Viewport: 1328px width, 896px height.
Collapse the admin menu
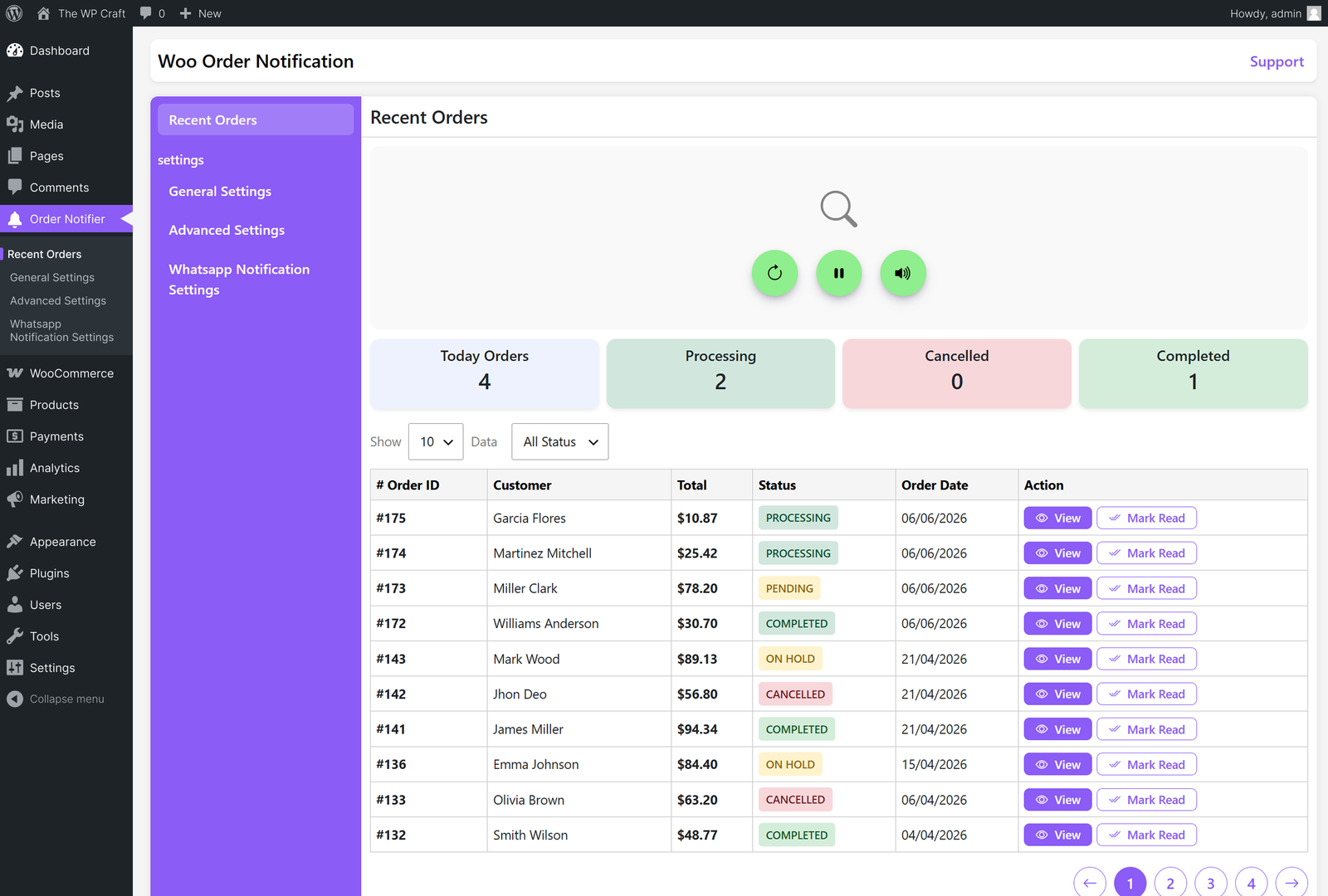pos(56,699)
